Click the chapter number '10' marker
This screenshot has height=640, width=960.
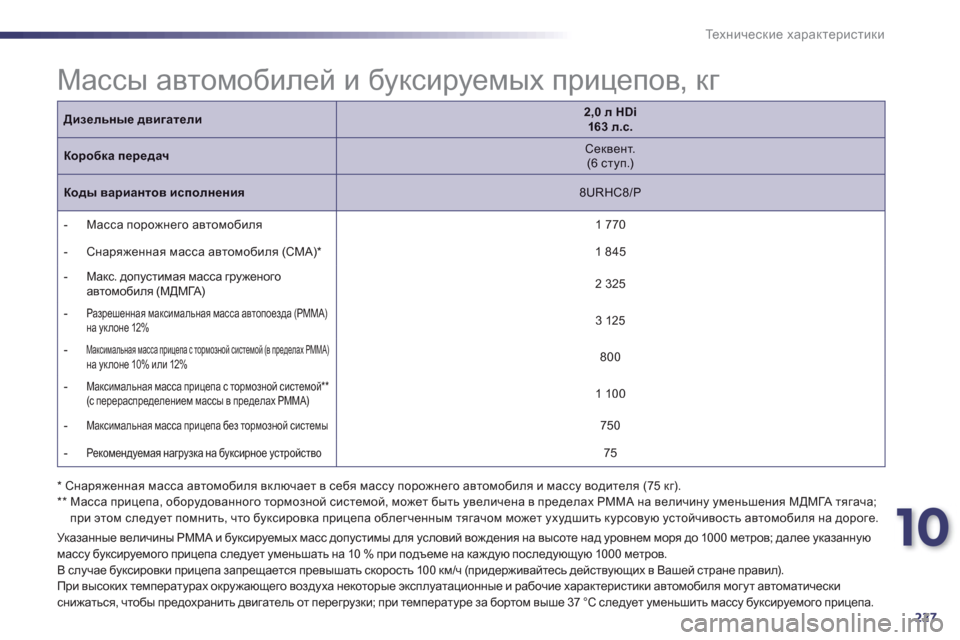point(923,529)
